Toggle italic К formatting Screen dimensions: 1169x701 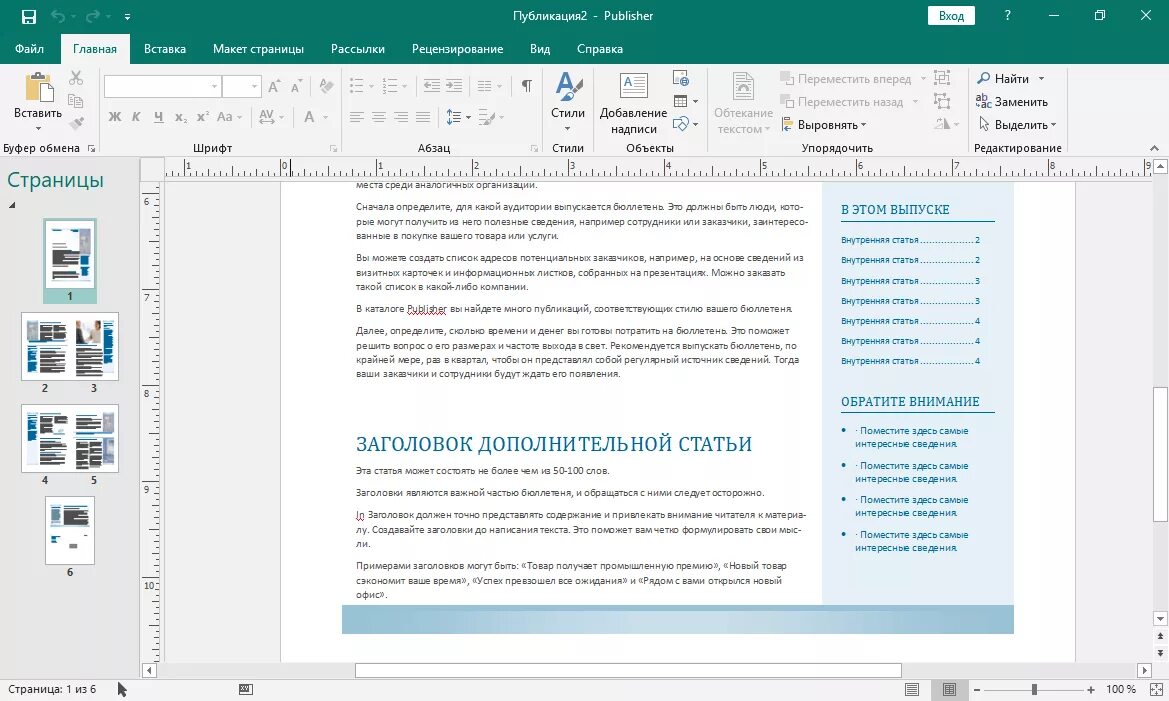pos(136,117)
